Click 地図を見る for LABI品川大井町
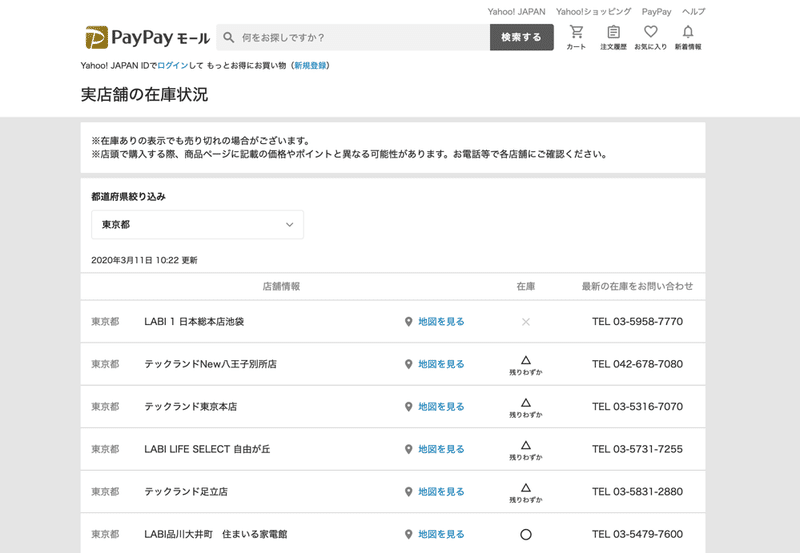Screen dimensions: 800x553 (x=441, y=534)
